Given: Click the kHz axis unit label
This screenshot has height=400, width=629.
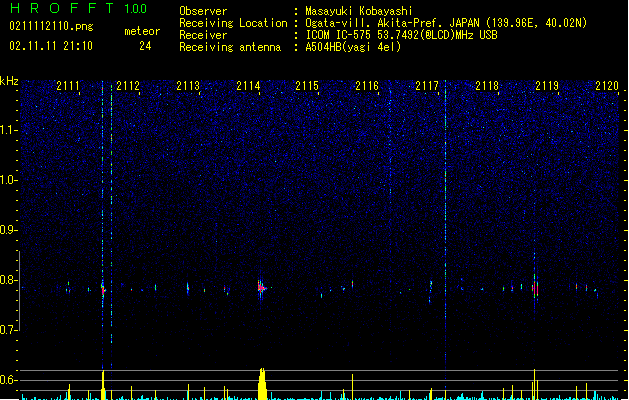Looking at the screenshot, I should (9, 81).
